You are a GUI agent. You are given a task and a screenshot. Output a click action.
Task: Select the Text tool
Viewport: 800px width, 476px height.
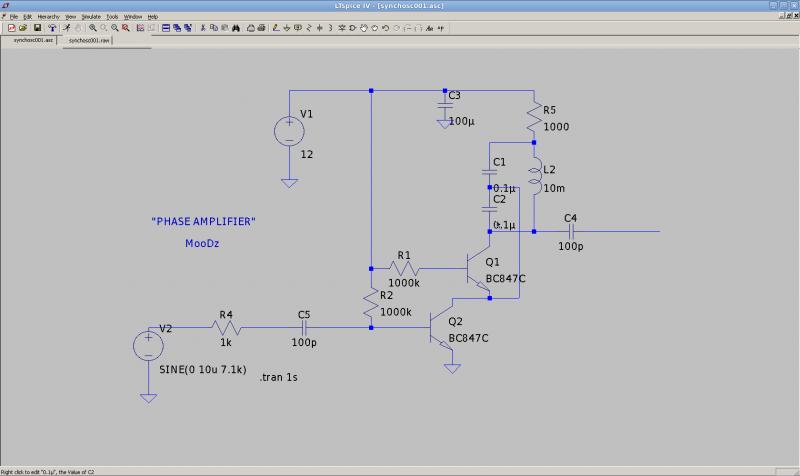pyautogui.click(x=430, y=28)
